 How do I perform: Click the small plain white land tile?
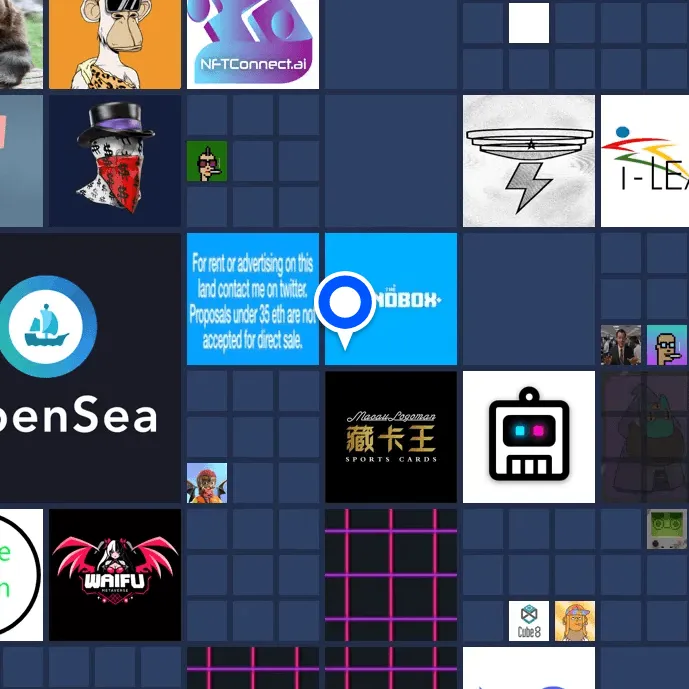(529, 23)
